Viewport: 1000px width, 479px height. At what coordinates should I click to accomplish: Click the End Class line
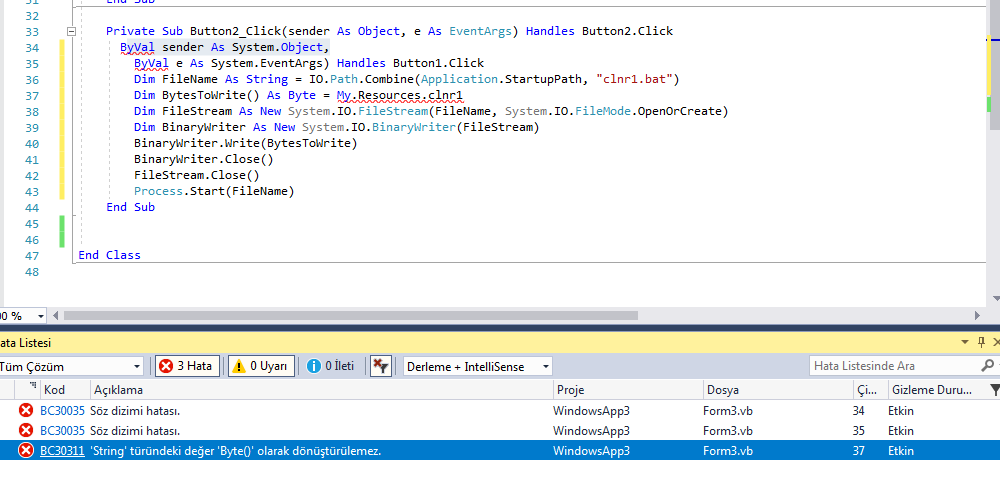[109, 255]
